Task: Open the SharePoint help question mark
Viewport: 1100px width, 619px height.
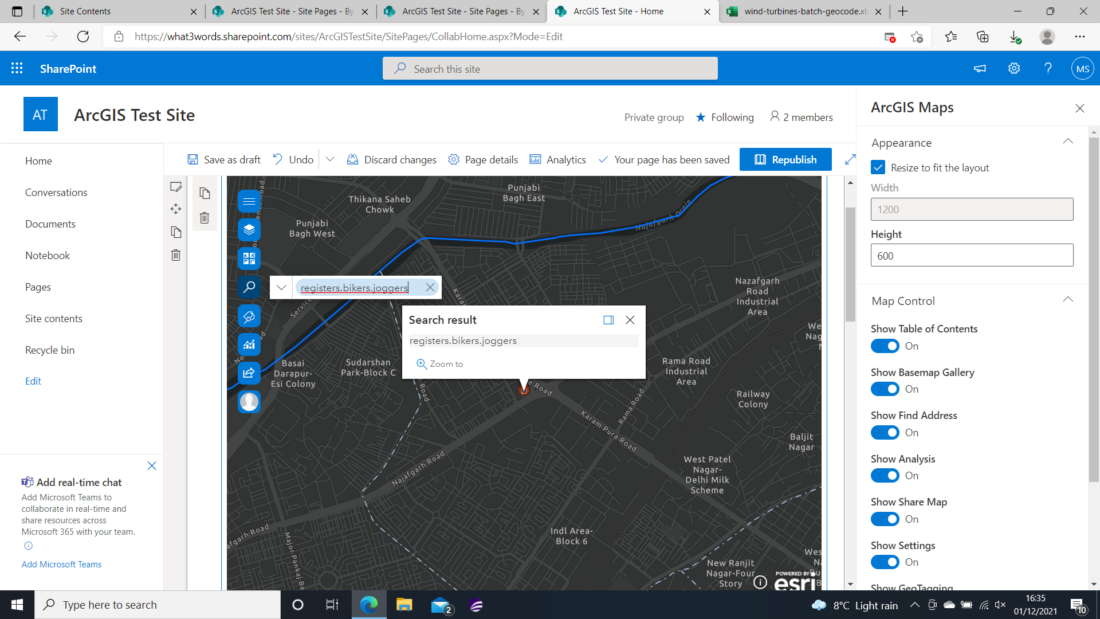Action: coord(1048,68)
